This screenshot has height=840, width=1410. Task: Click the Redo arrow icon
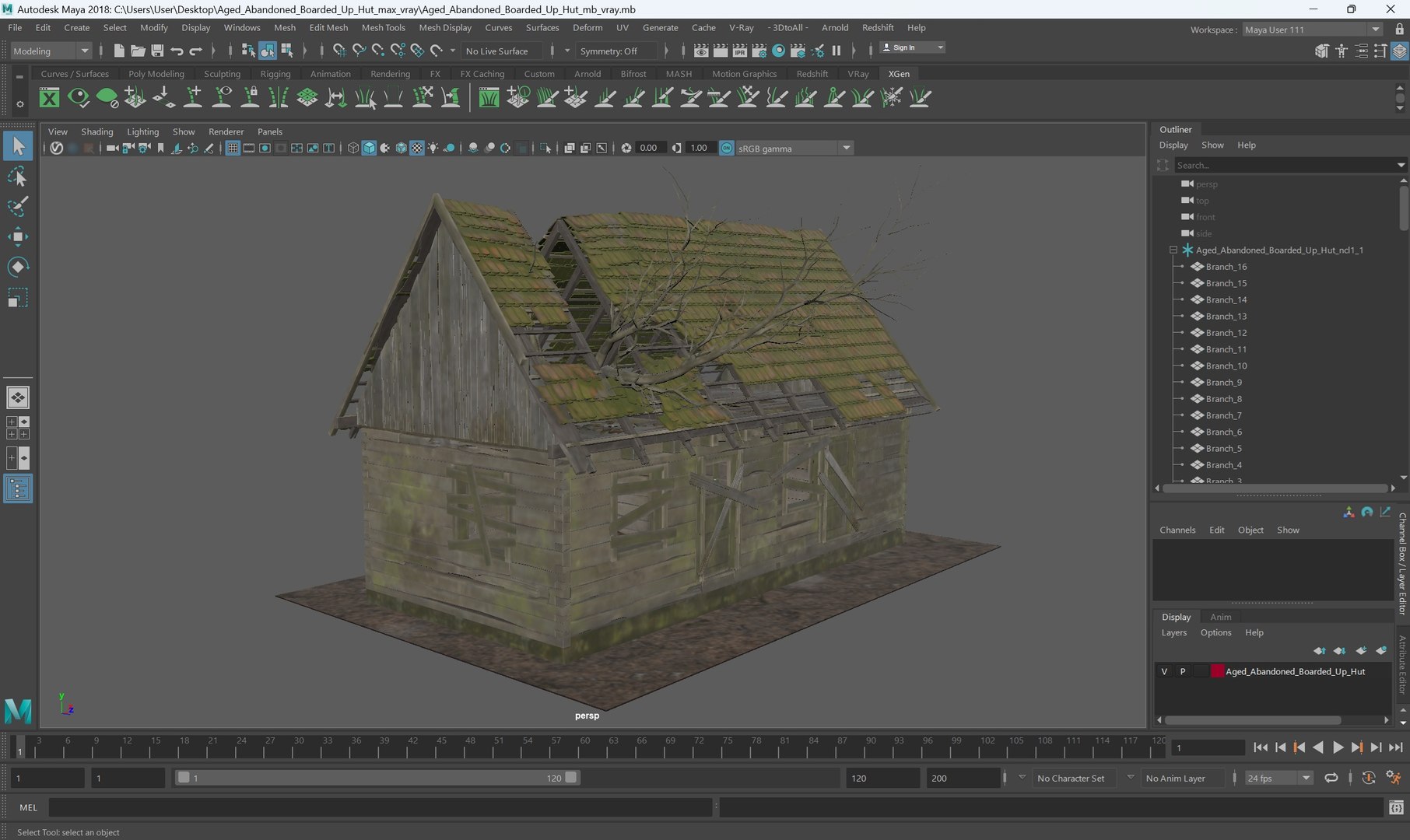pyautogui.click(x=196, y=51)
